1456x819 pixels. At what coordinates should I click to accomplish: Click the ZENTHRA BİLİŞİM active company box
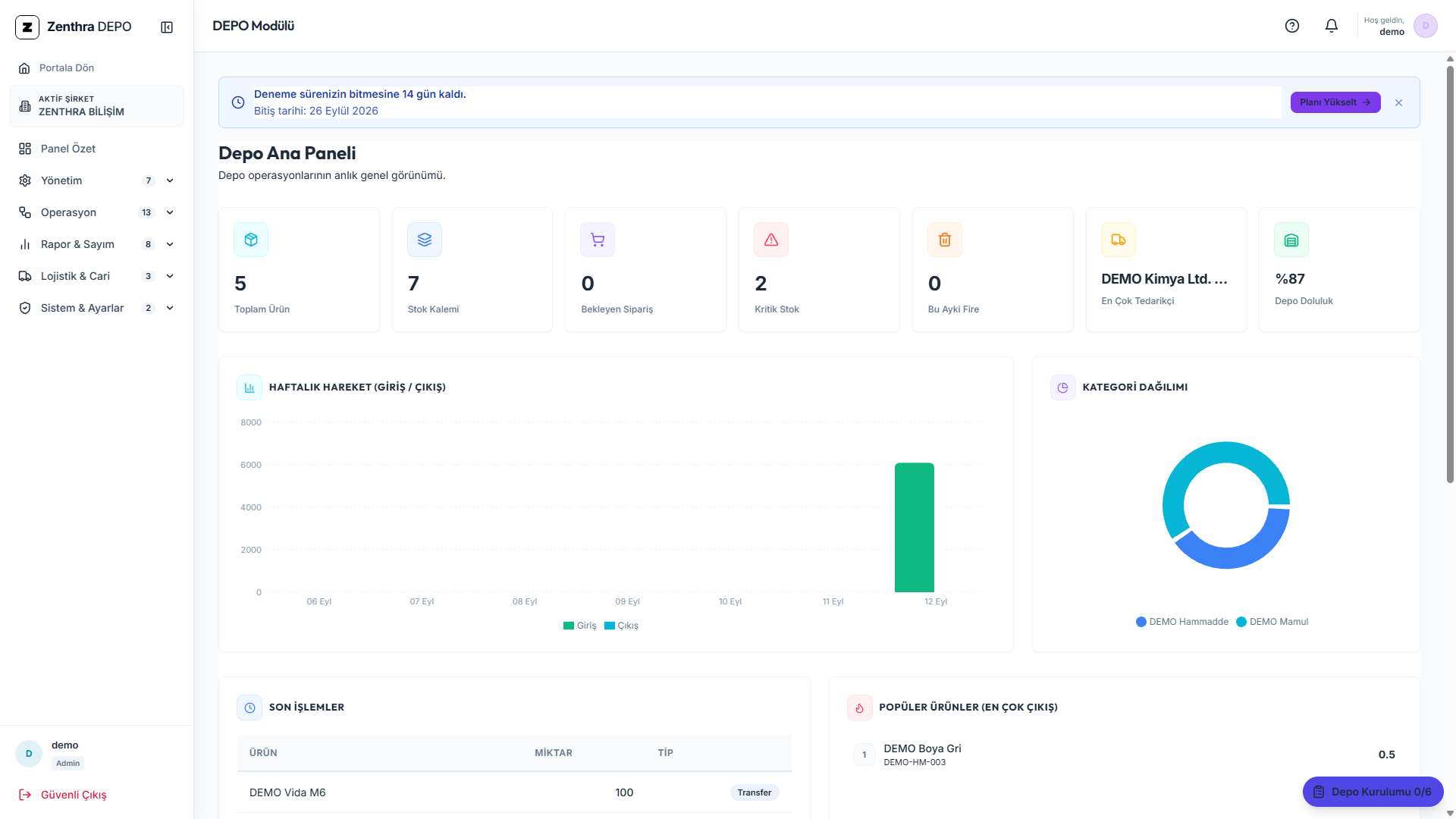click(x=96, y=106)
